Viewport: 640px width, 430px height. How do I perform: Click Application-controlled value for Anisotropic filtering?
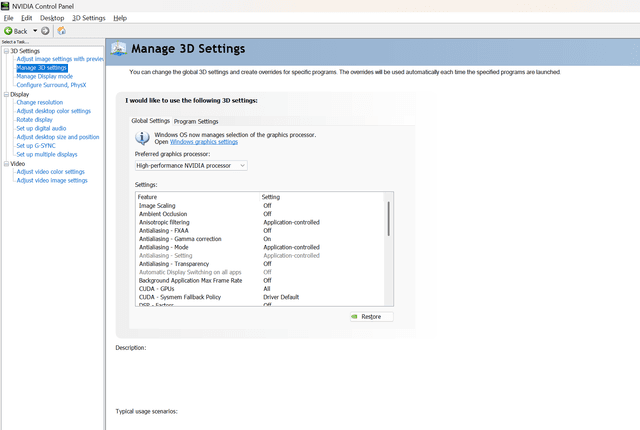click(291, 222)
